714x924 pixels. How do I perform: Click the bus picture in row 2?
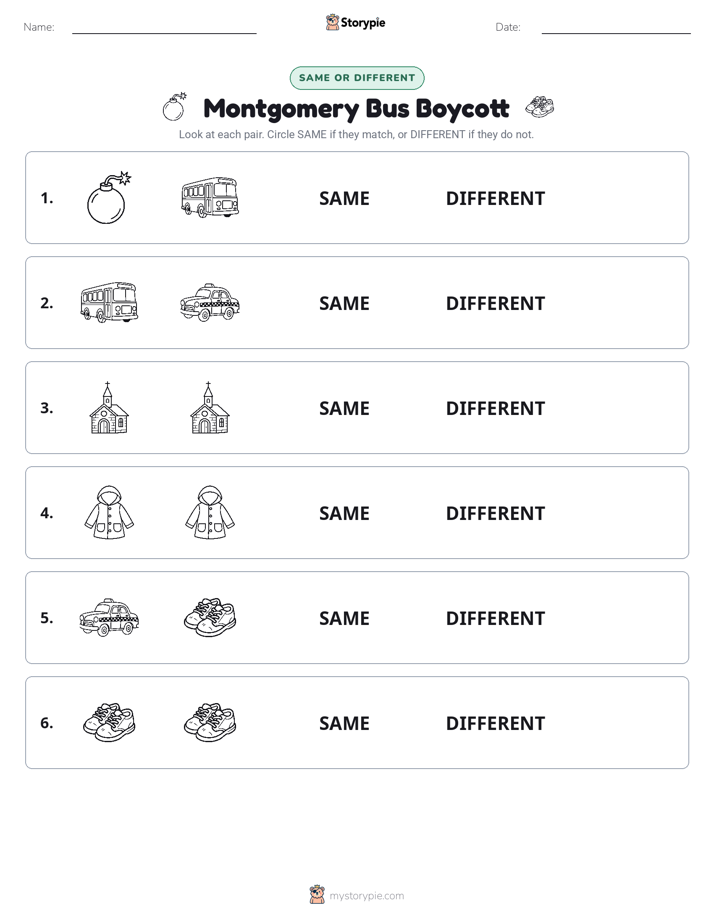pyautogui.click(x=109, y=302)
